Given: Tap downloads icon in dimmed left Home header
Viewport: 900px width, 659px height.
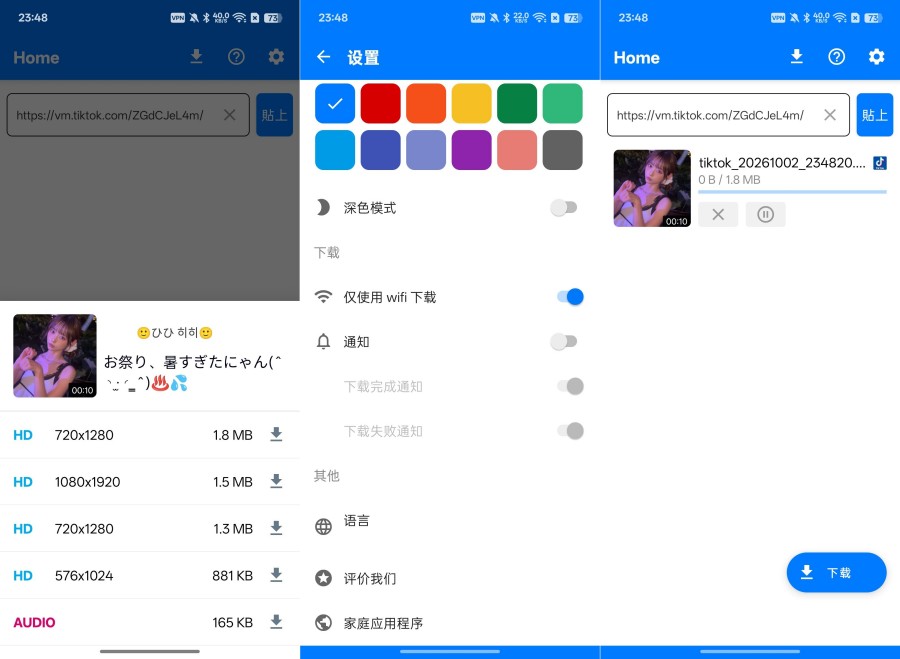Looking at the screenshot, I should (x=196, y=57).
